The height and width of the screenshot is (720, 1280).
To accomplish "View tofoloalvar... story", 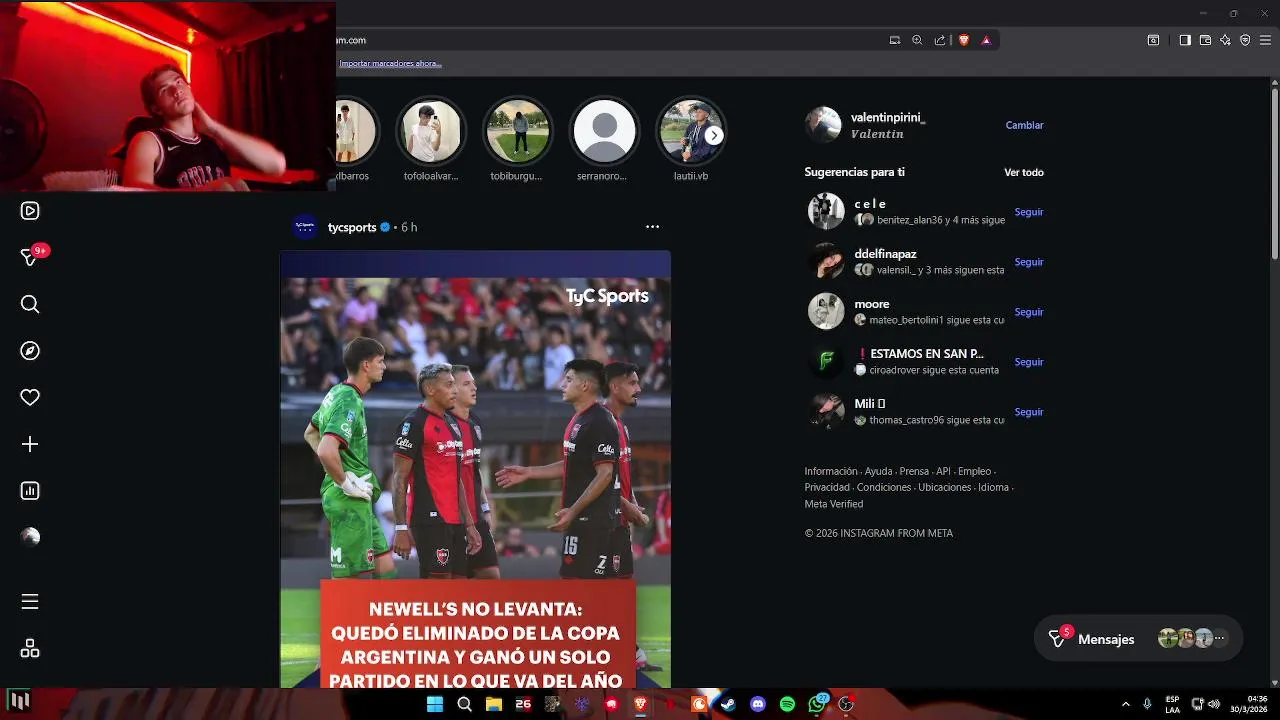I will (x=431, y=131).
